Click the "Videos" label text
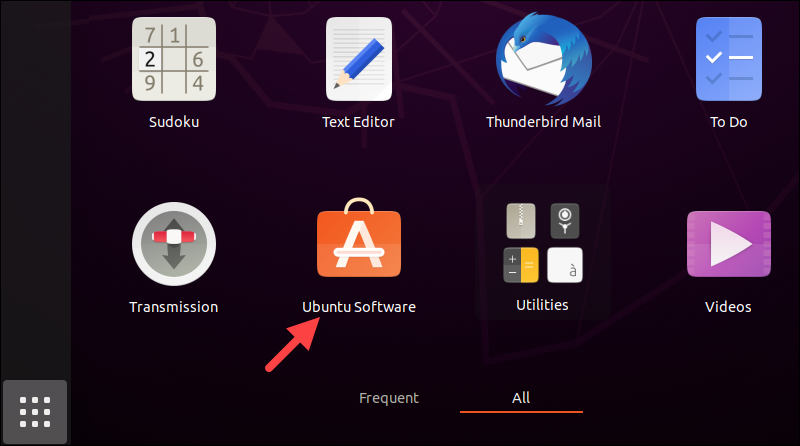Screen dimensions: 800x446 [728, 307]
